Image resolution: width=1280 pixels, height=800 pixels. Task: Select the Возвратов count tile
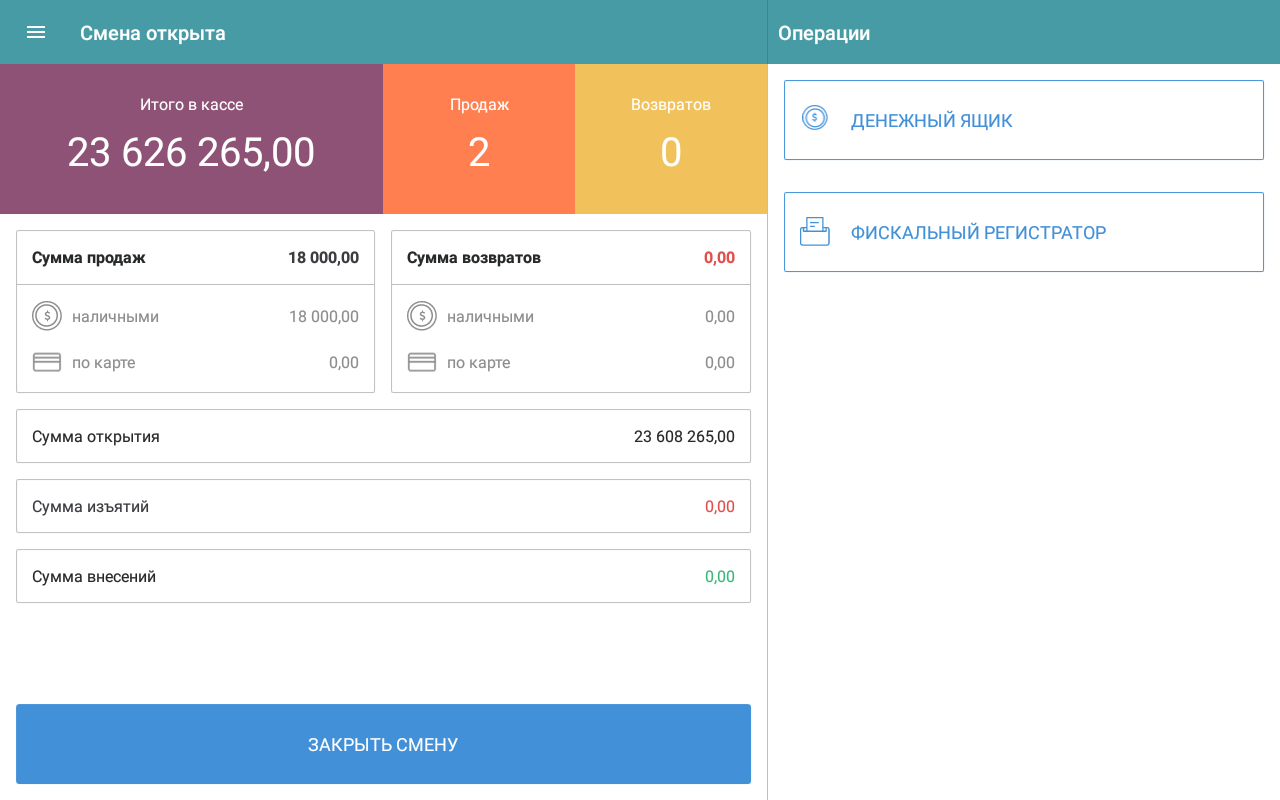671,139
